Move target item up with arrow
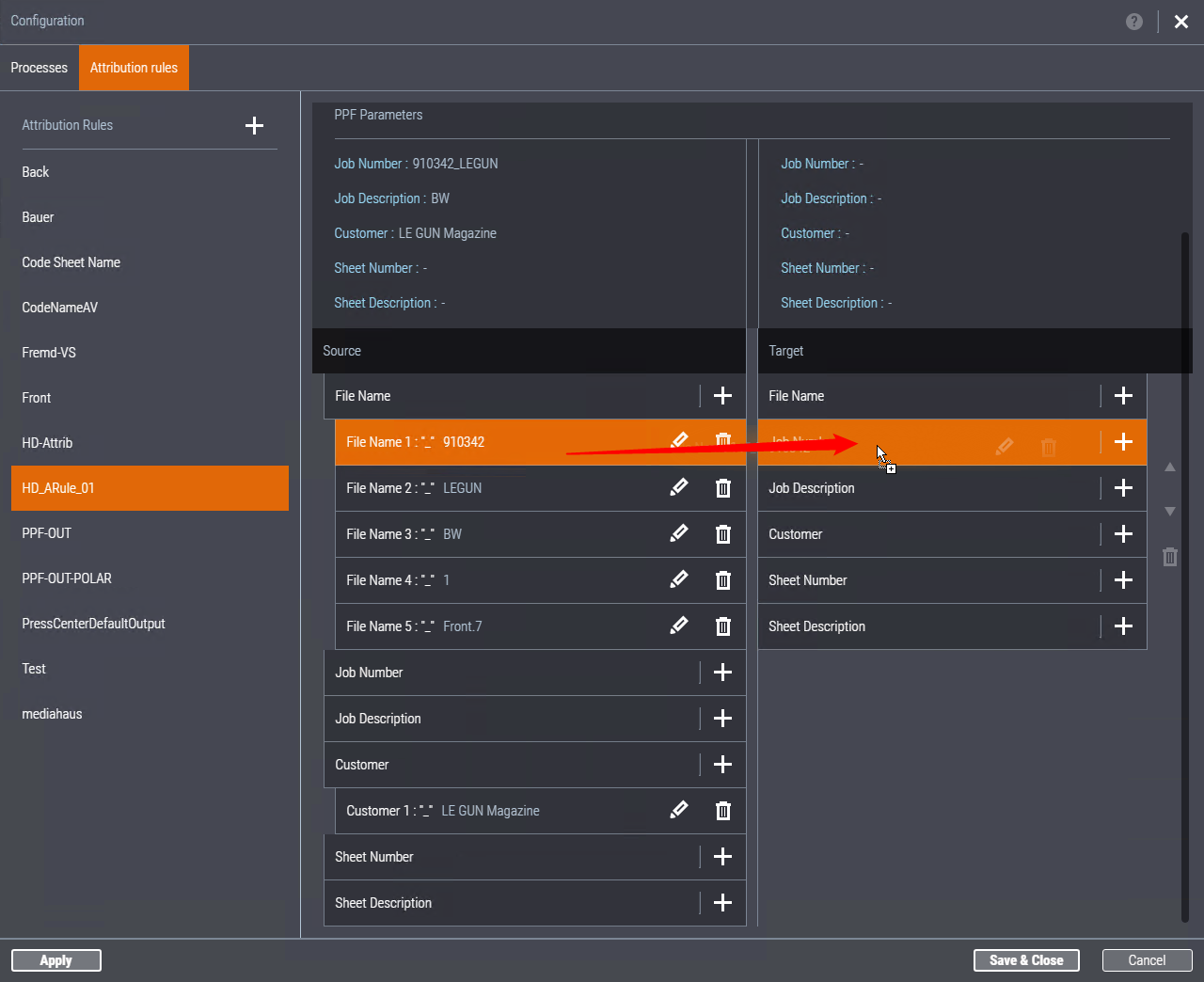This screenshot has width=1204, height=982. coord(1170,467)
